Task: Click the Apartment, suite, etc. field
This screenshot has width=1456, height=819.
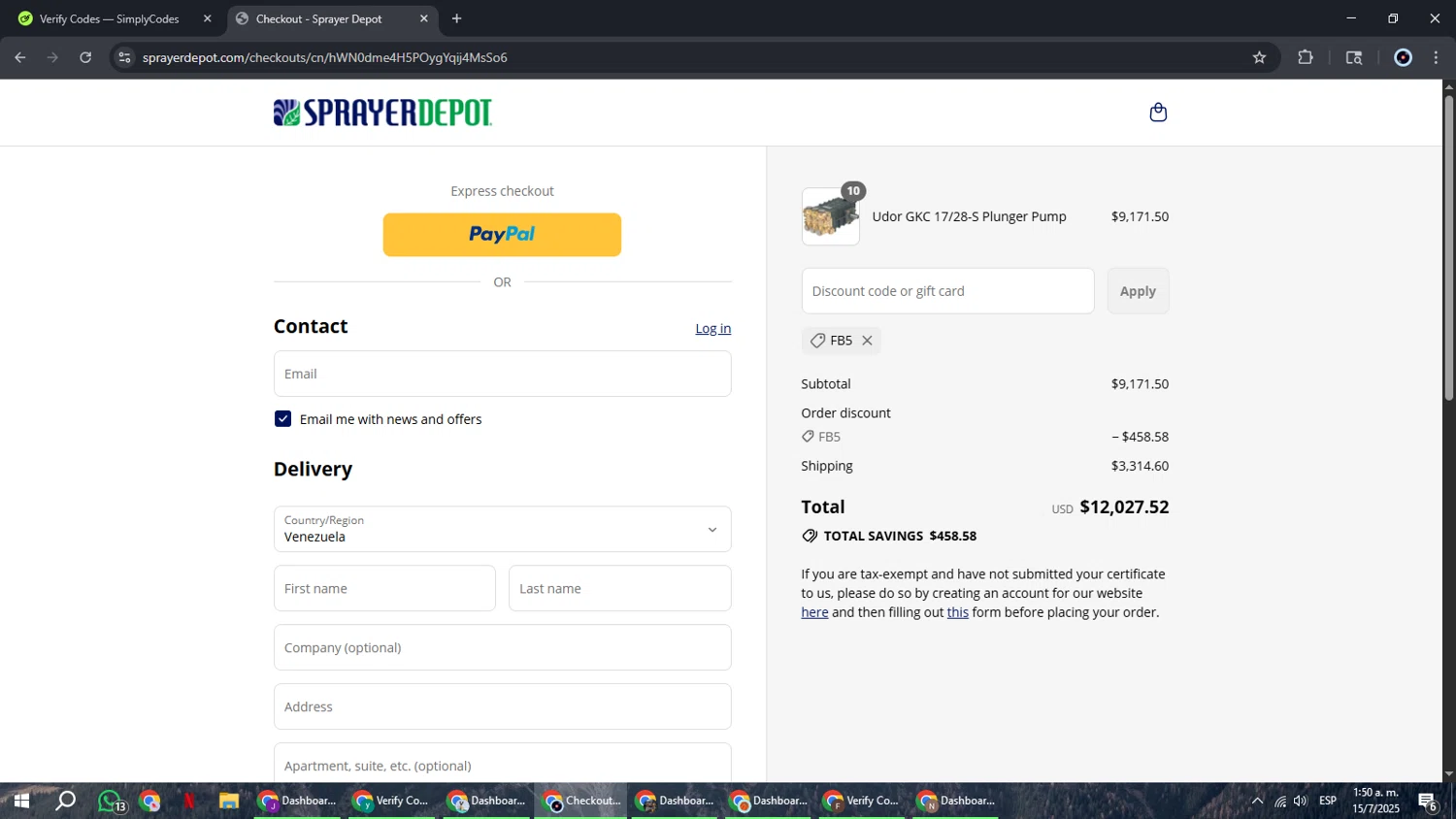Action: 502,764
